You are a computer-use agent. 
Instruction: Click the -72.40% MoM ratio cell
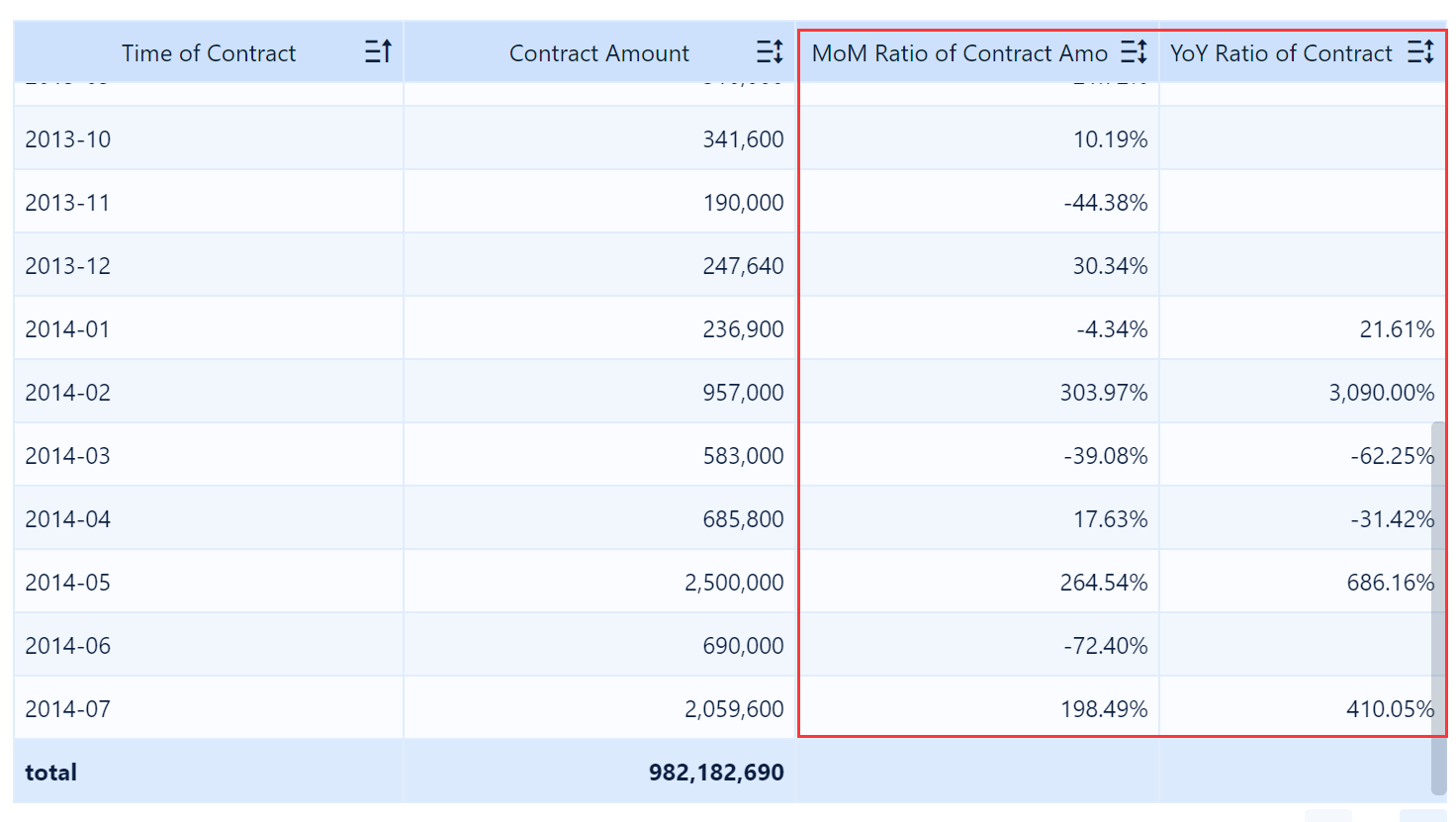click(x=1106, y=646)
